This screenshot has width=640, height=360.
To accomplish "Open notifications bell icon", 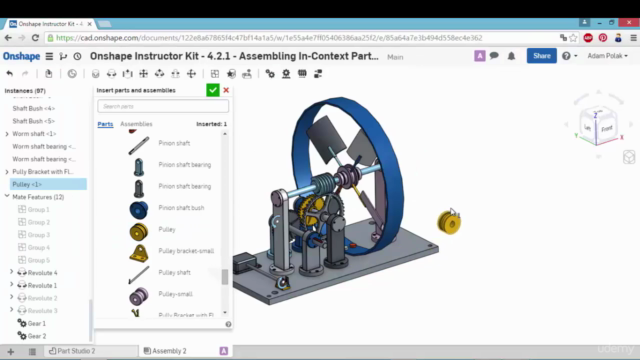I will pyautogui.click(x=511, y=56).
